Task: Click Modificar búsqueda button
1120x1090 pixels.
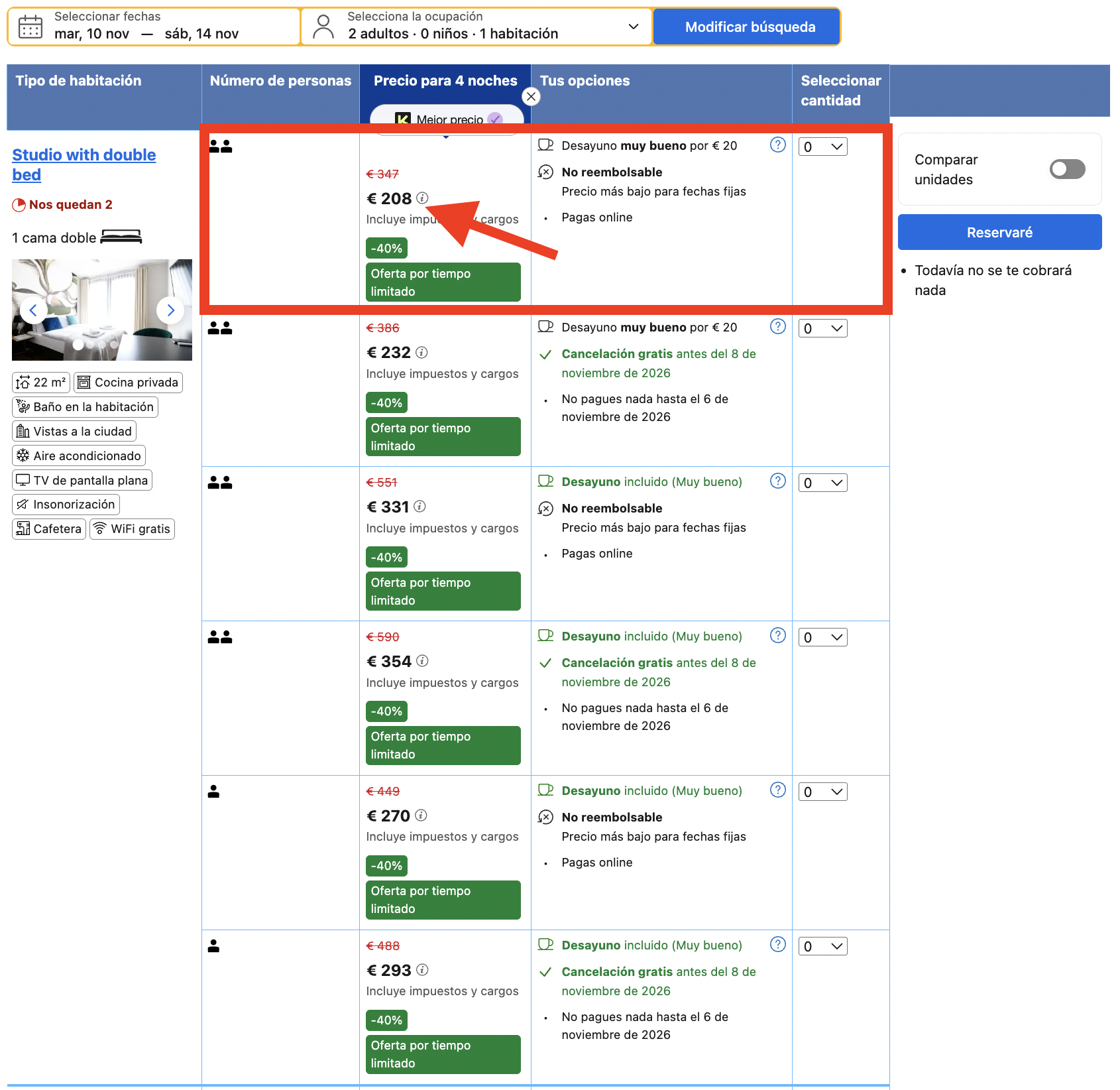Action: (747, 27)
